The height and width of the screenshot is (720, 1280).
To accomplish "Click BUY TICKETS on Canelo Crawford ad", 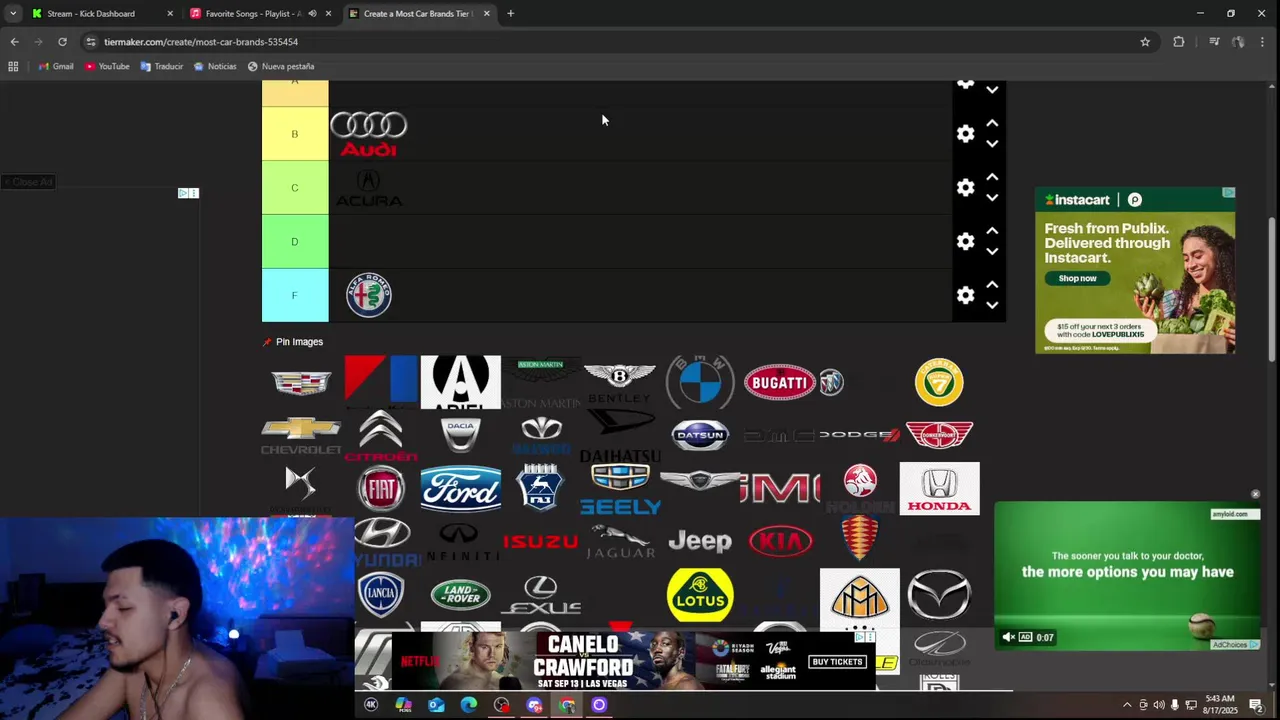I will pos(837,662).
